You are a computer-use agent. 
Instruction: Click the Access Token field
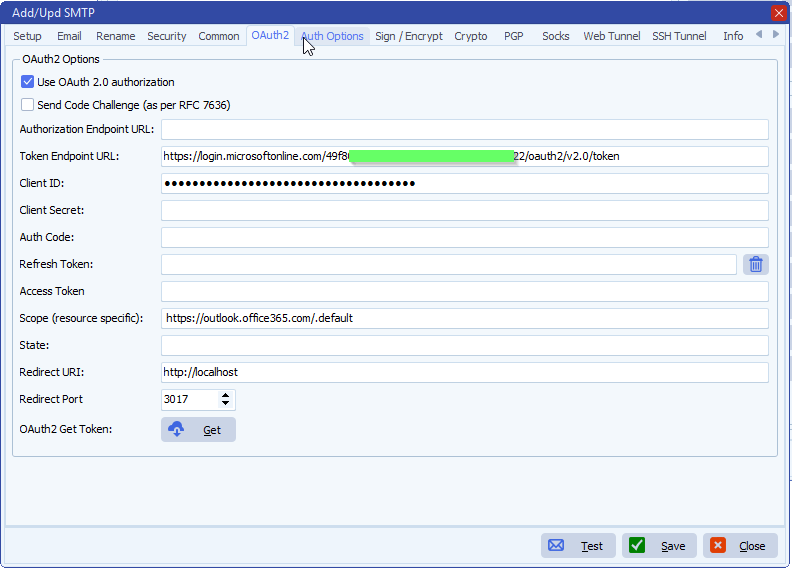pyautogui.click(x=465, y=292)
